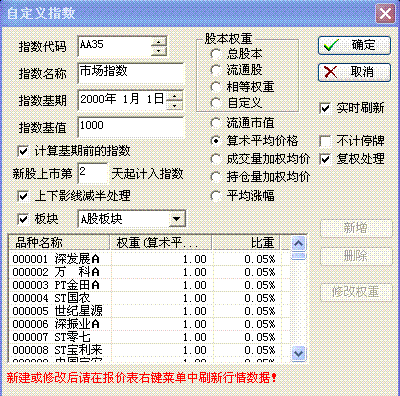Select row 000002 万科A
The image size is (400, 396).
(149, 272)
